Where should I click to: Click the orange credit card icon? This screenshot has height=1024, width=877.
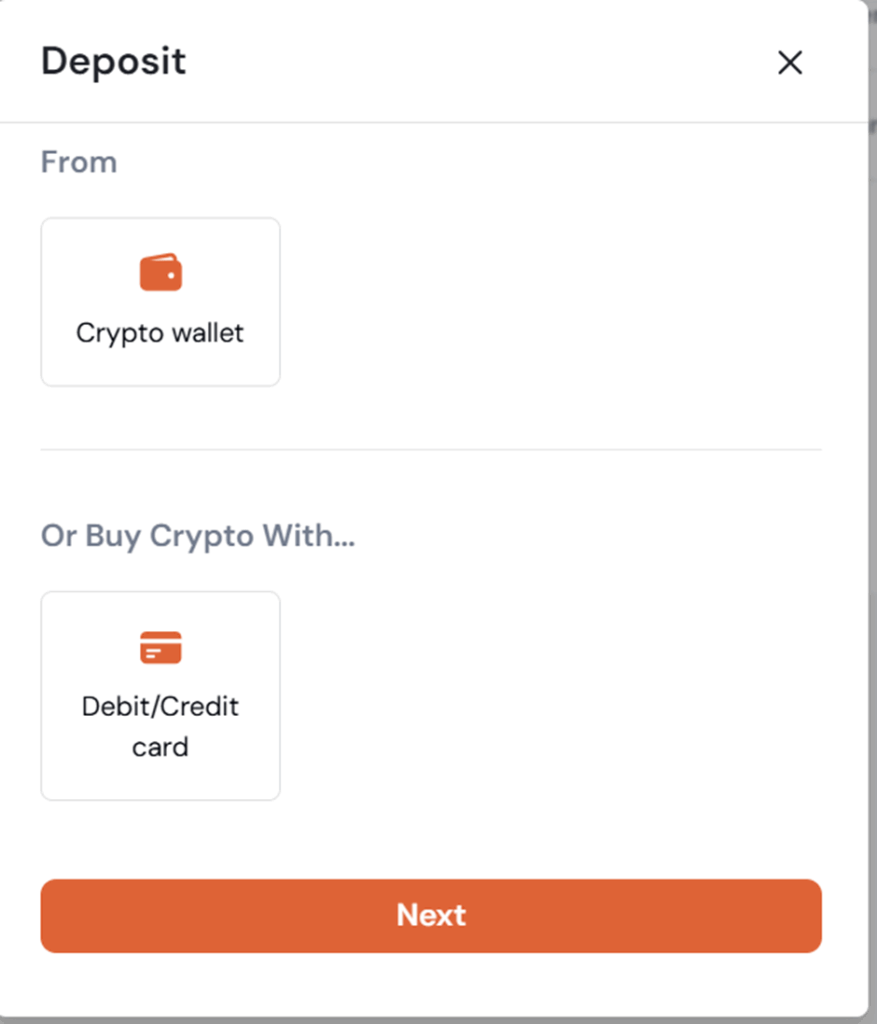point(160,647)
